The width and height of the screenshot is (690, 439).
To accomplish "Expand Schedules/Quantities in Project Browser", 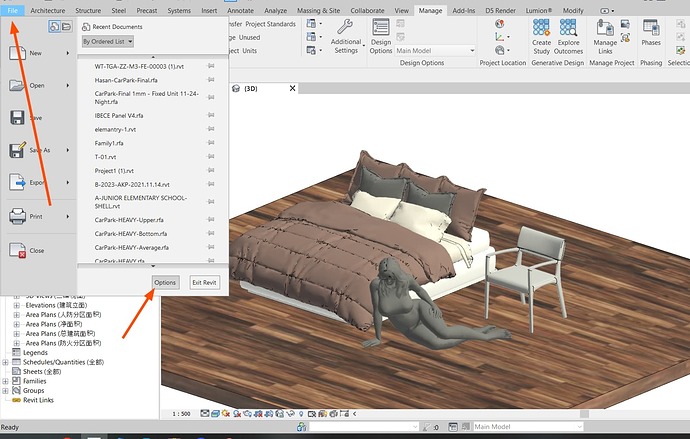I will [x=5, y=362].
